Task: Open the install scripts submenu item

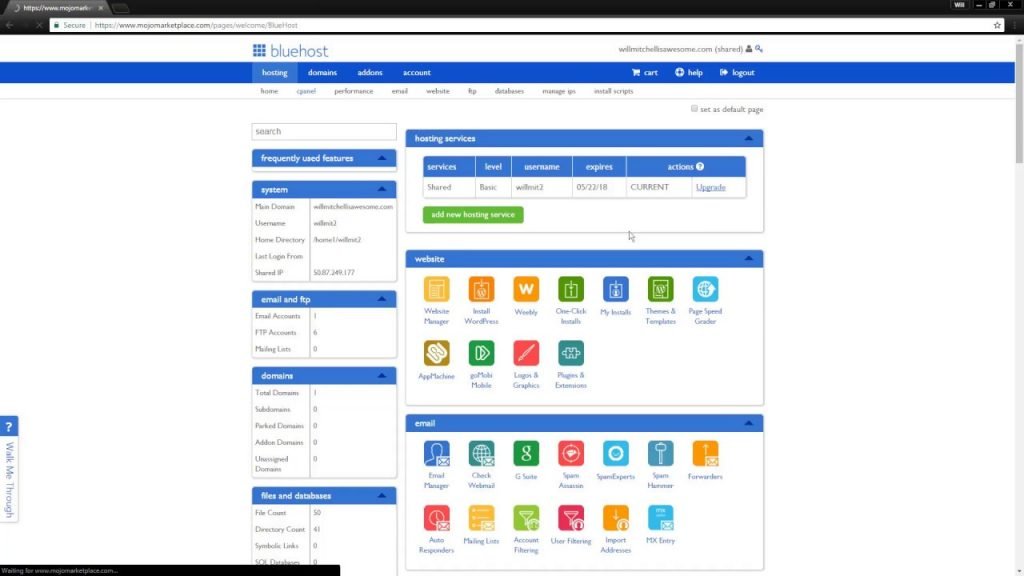Action: point(613,91)
